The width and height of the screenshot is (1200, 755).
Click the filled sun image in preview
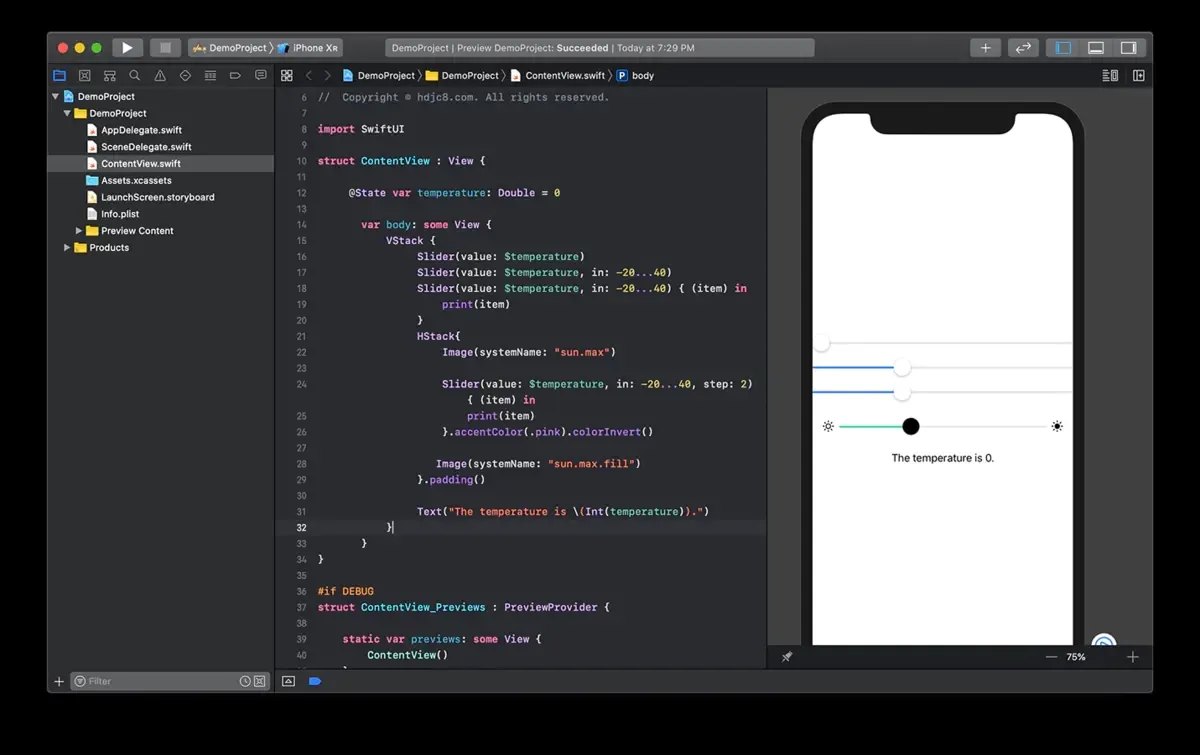tap(1057, 427)
